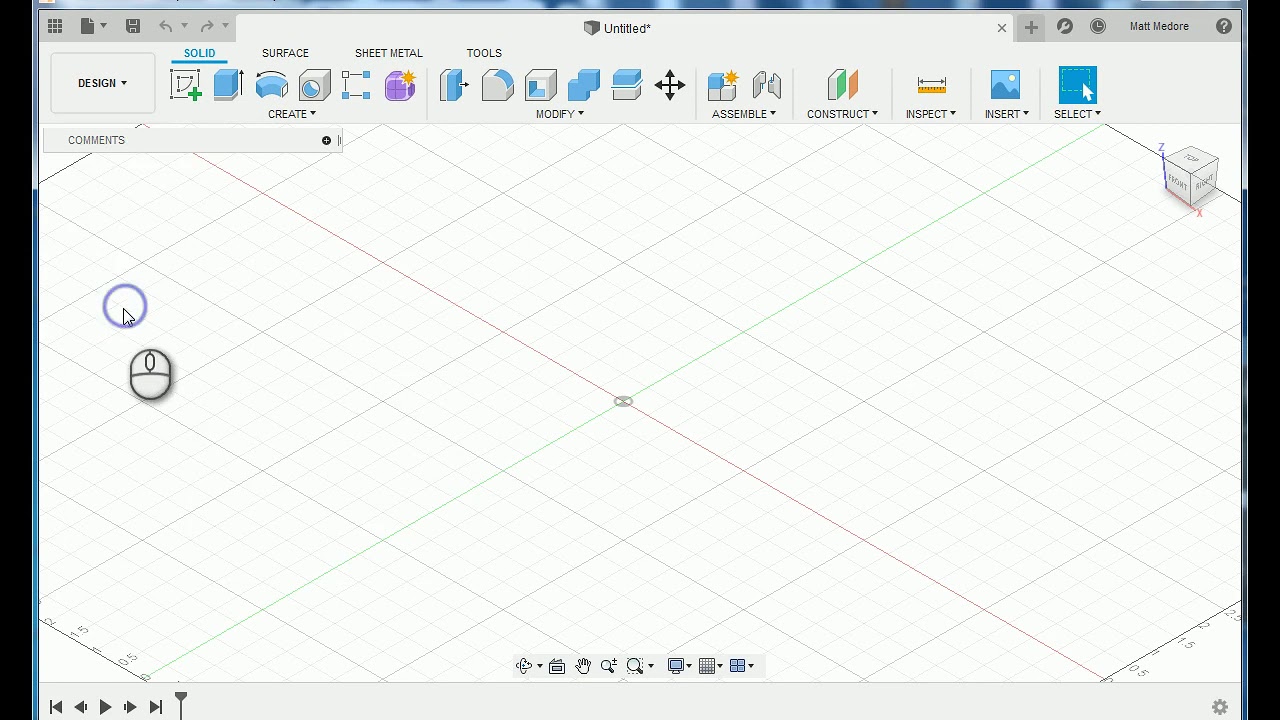Switch to the TOOLS tab
Image resolution: width=1280 pixels, height=720 pixels.
pos(484,53)
